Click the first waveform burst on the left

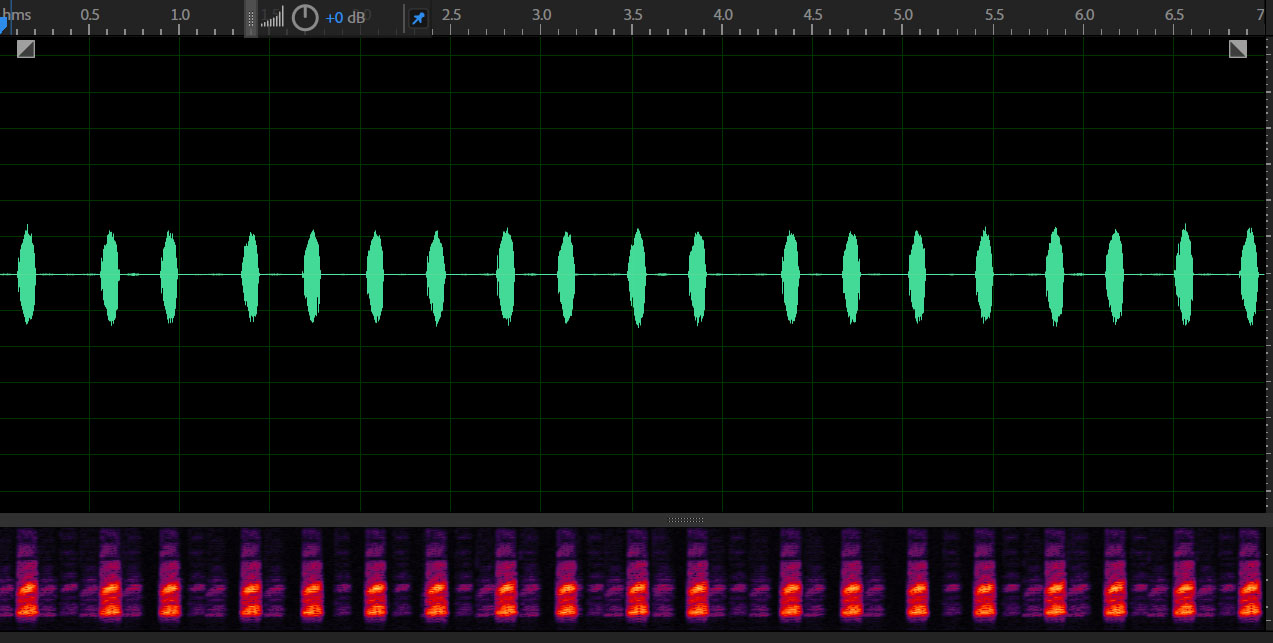click(27, 275)
